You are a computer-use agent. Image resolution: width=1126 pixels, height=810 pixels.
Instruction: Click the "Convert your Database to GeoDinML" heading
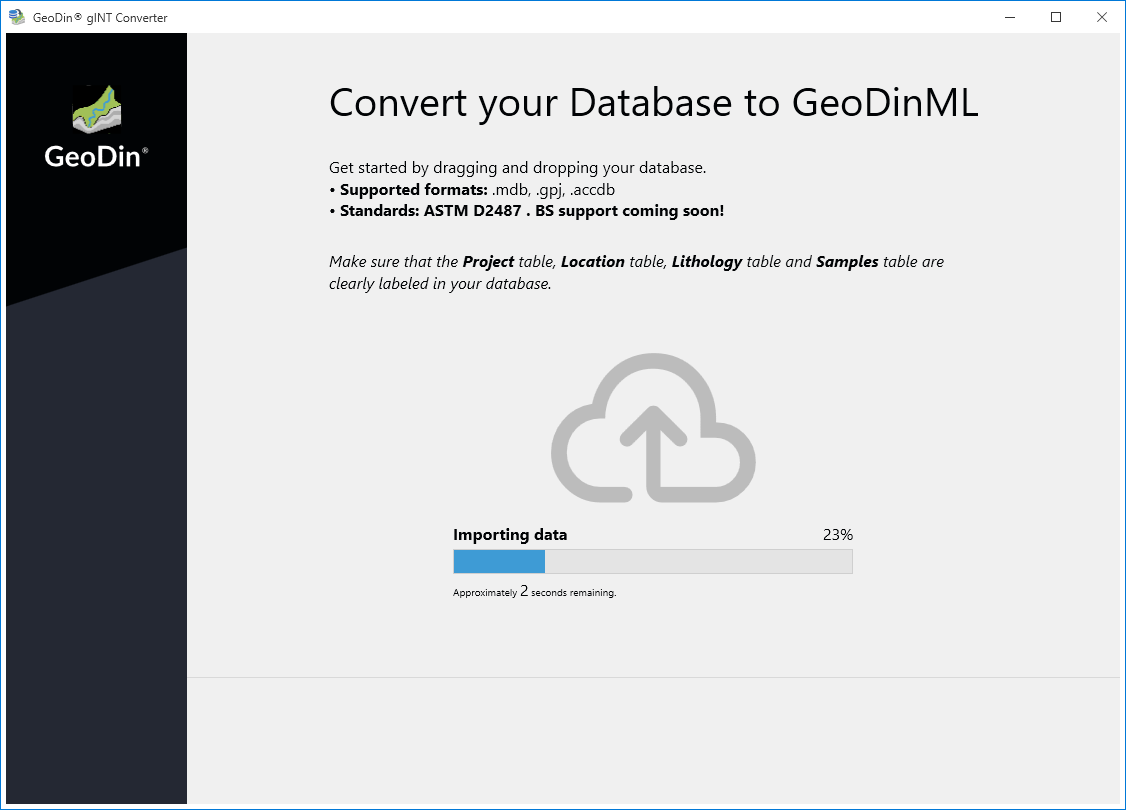[653, 103]
